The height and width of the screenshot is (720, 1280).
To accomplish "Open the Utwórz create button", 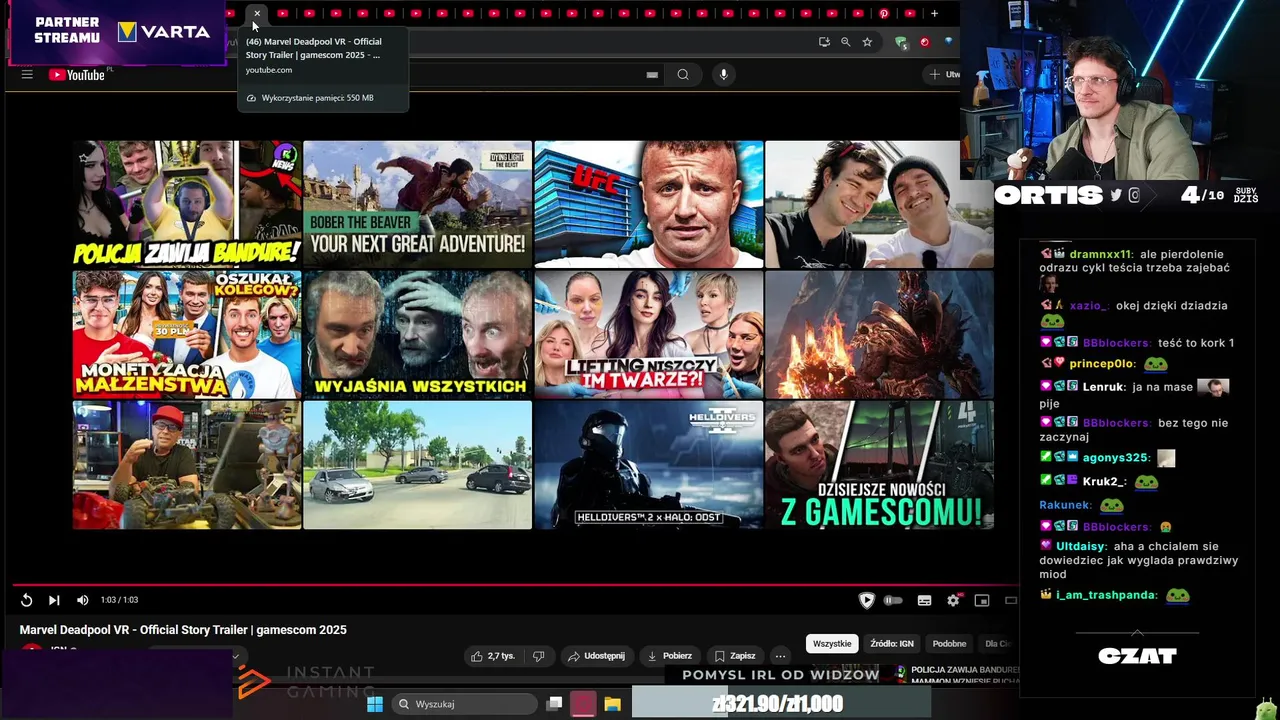I will (943, 74).
